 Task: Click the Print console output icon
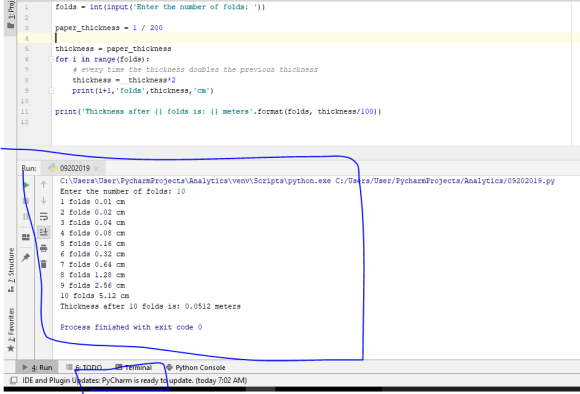coord(44,248)
